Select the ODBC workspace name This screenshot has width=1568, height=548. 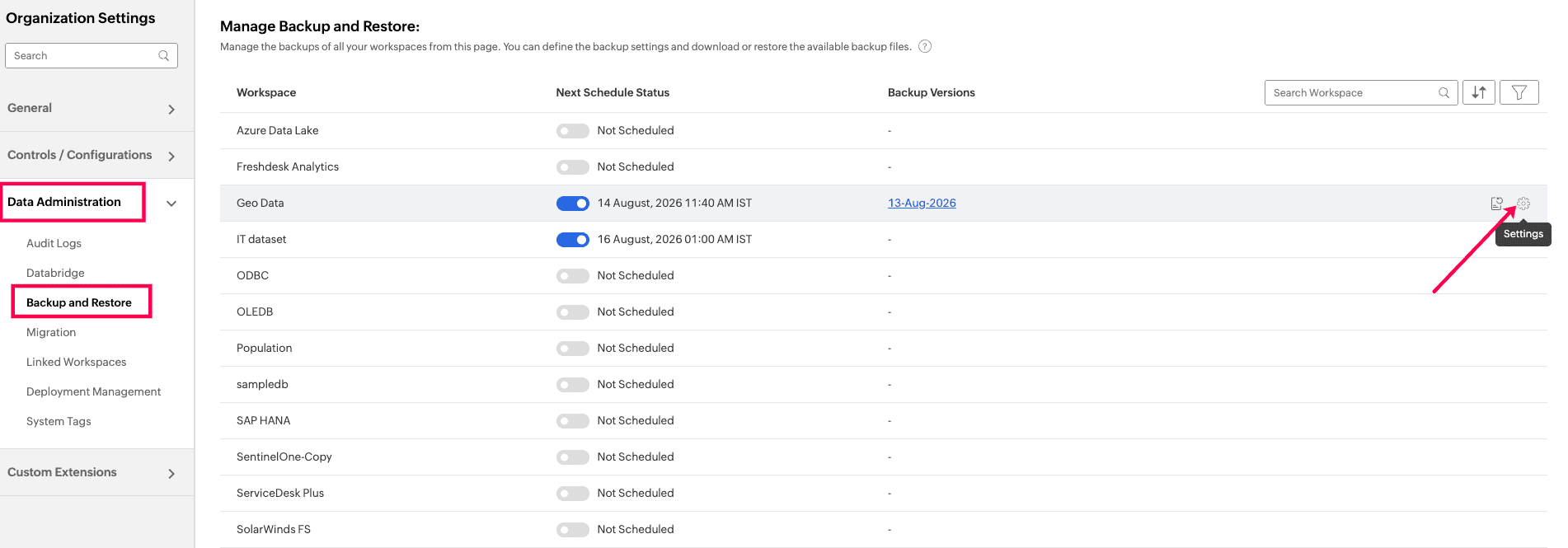click(252, 275)
